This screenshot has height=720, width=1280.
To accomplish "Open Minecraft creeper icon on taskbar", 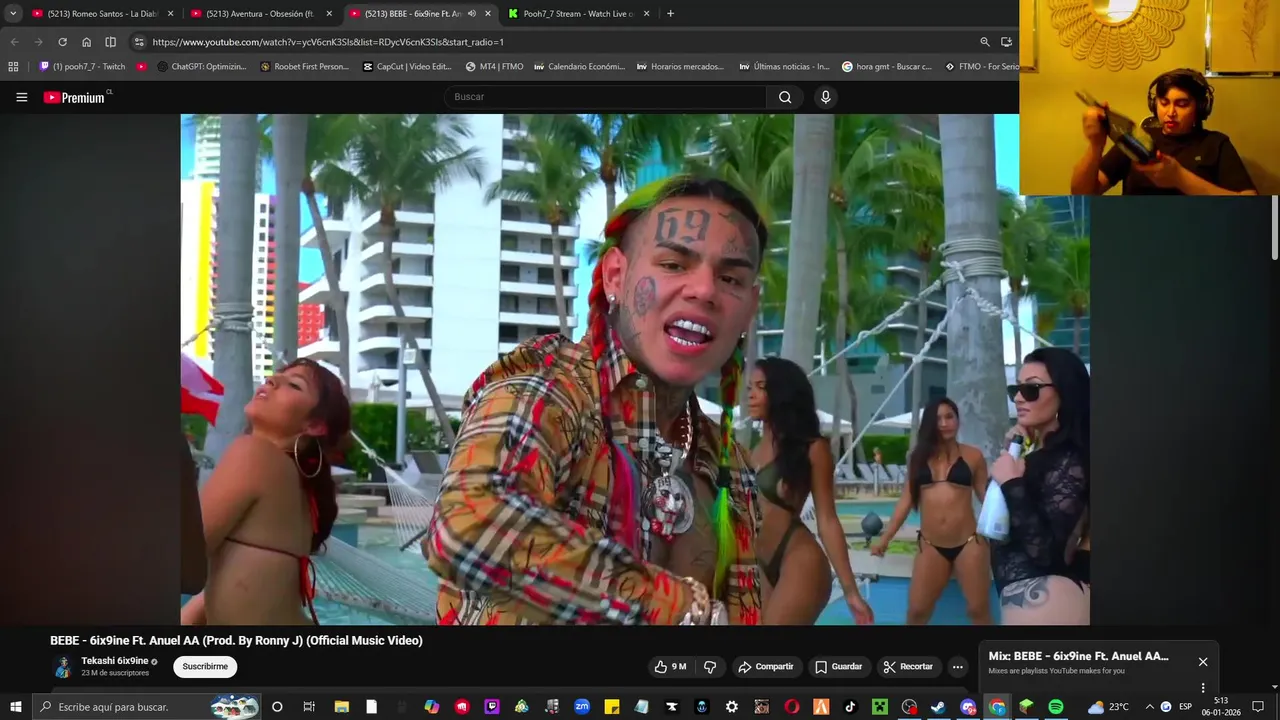I will coord(880,707).
